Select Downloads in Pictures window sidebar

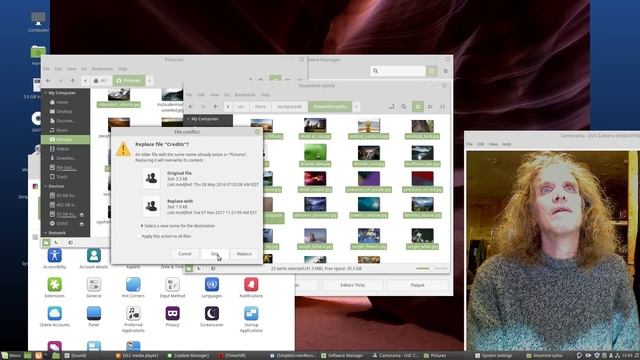[65, 158]
